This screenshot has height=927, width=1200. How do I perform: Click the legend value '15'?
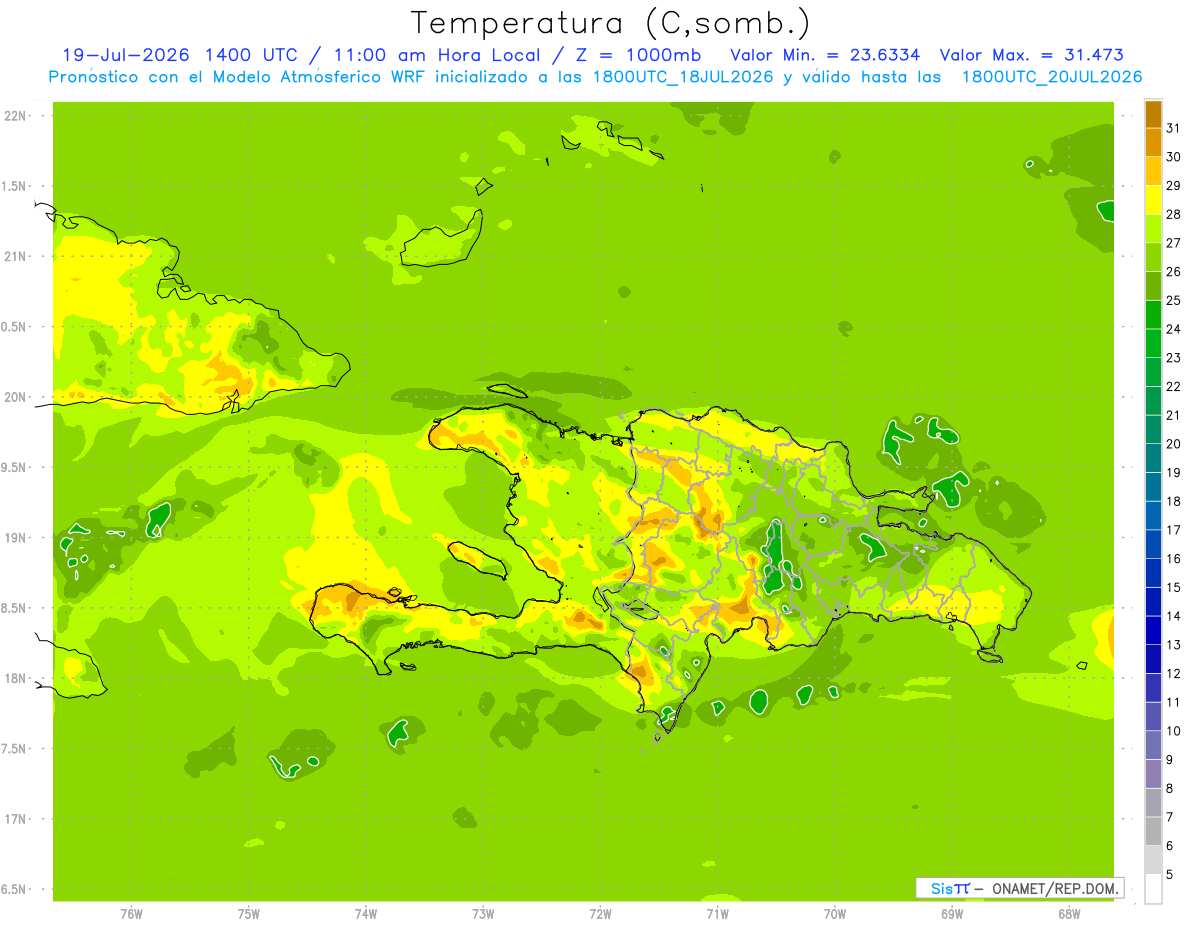tap(1173, 588)
